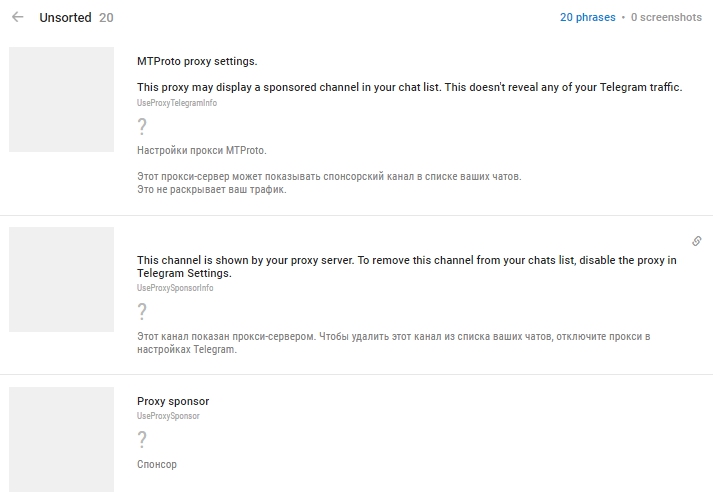Viewport: 725px width, 500px height.
Task: Open 'This channel is shown by your proxy' phrase
Action: [407, 266]
